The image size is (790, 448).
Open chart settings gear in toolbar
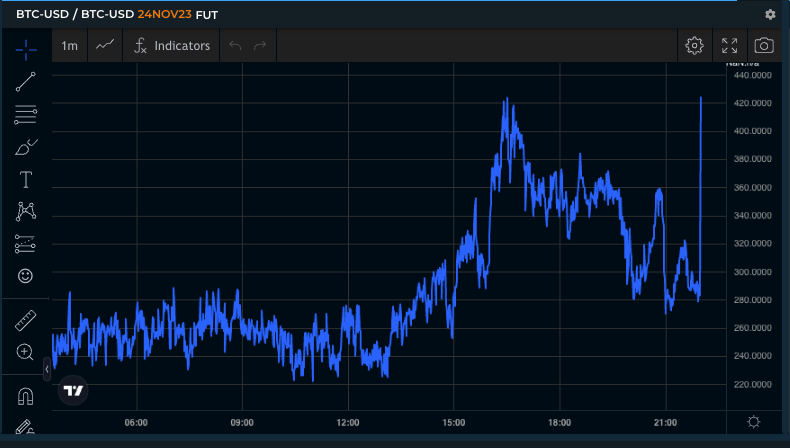[694, 45]
